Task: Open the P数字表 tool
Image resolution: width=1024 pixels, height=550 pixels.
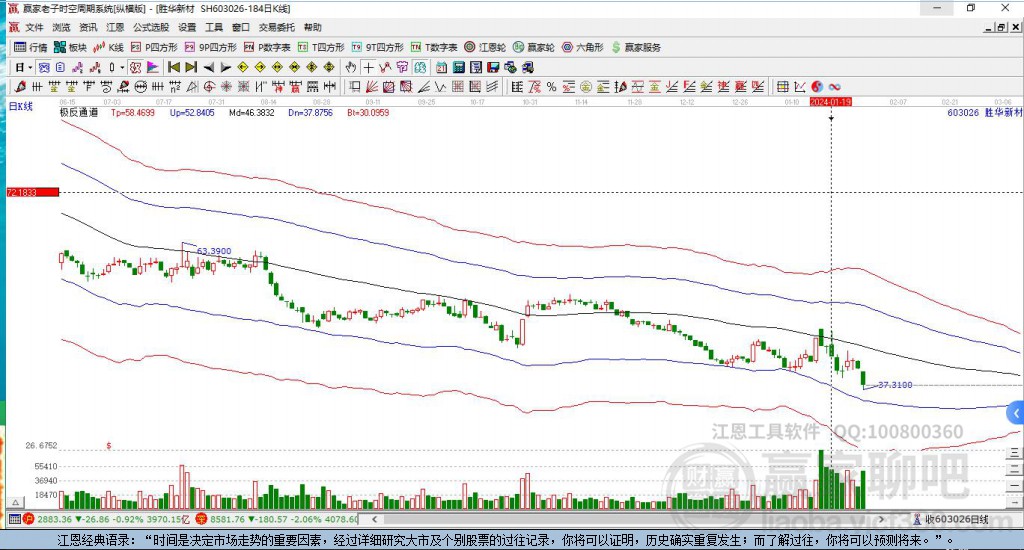Action: [267, 47]
